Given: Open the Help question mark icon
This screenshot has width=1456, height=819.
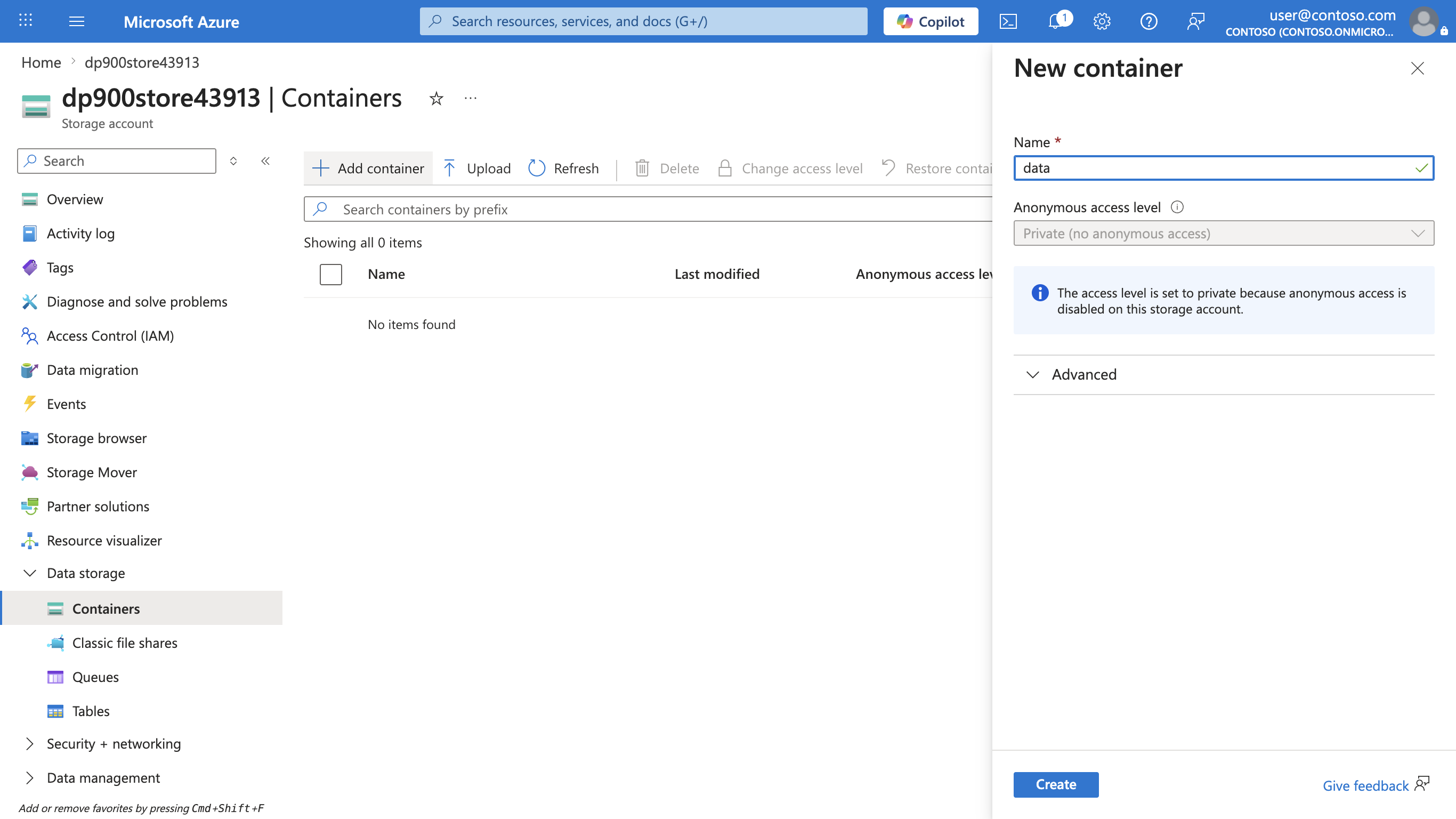Looking at the screenshot, I should click(x=1148, y=21).
